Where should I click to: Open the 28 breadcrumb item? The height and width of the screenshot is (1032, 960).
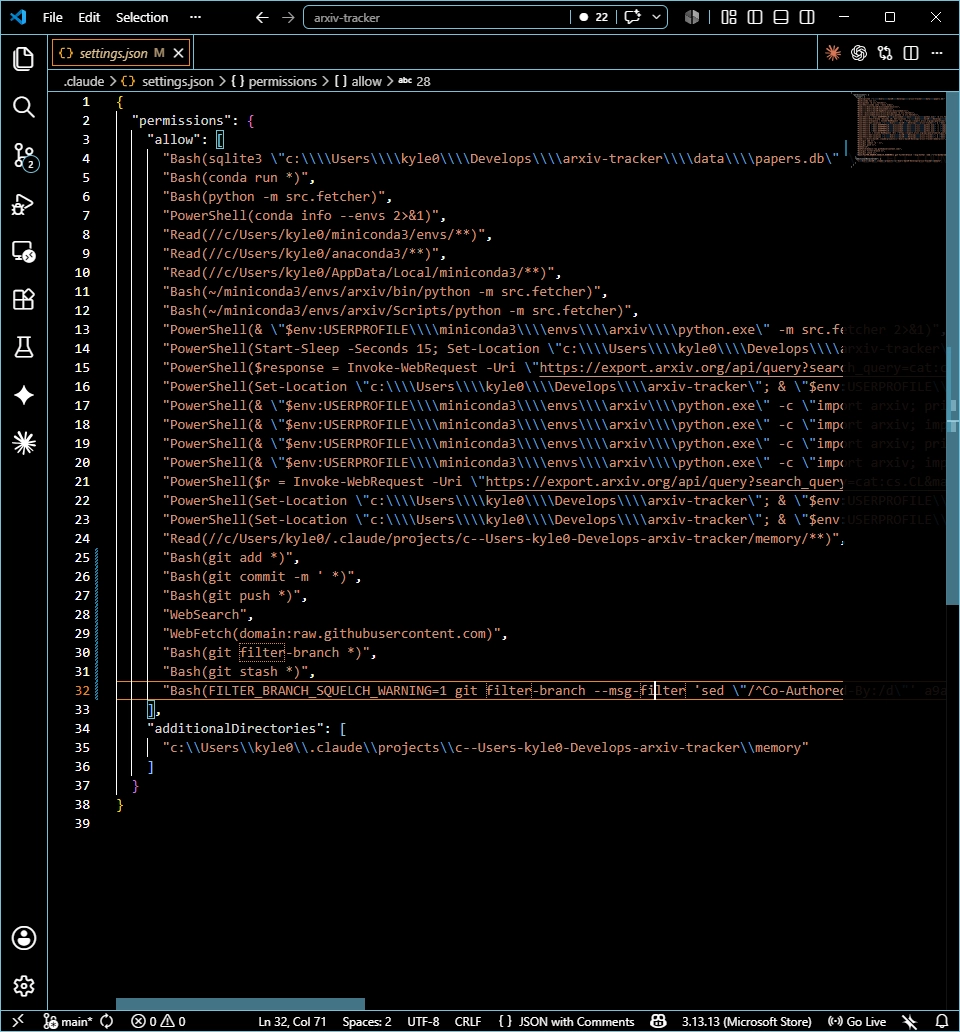pos(415,82)
